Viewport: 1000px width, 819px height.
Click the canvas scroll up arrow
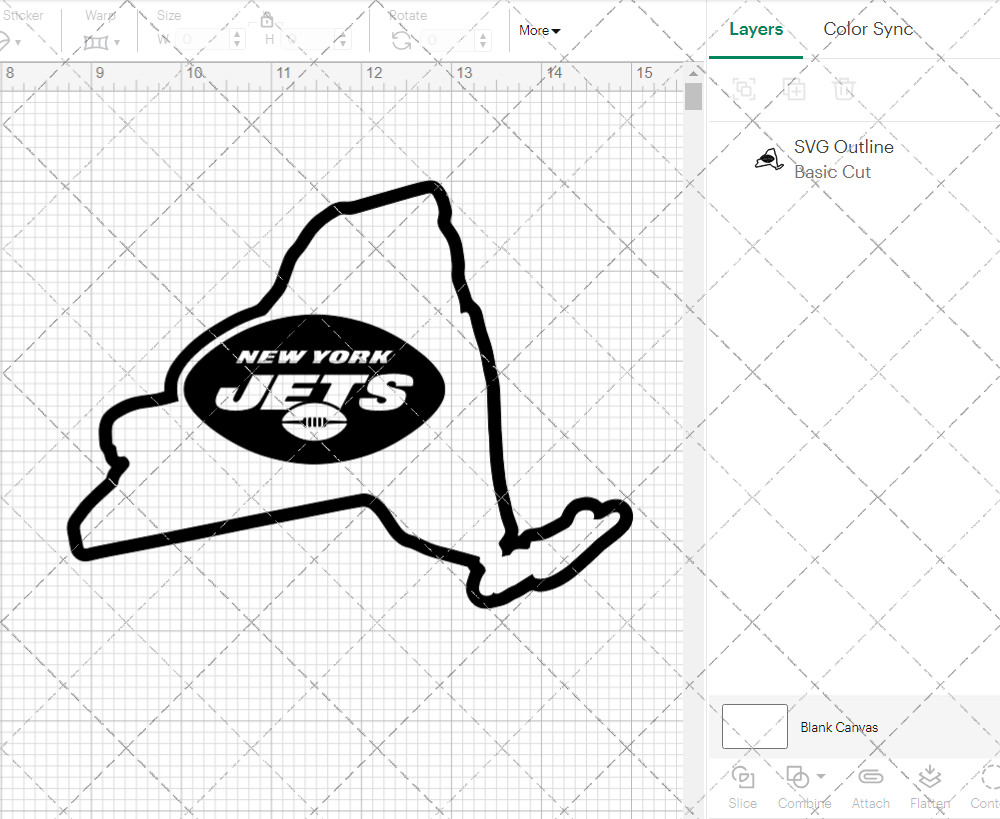coord(693,73)
